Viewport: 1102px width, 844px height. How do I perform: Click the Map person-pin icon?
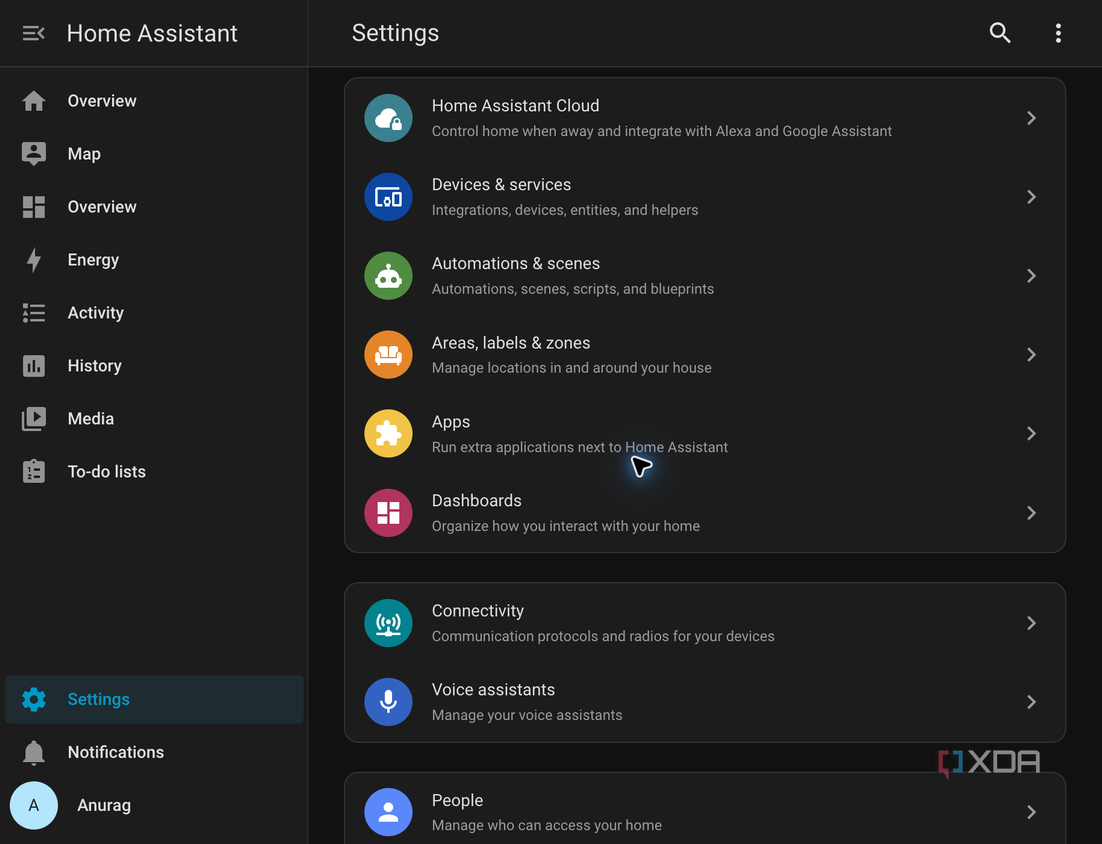[x=34, y=154]
